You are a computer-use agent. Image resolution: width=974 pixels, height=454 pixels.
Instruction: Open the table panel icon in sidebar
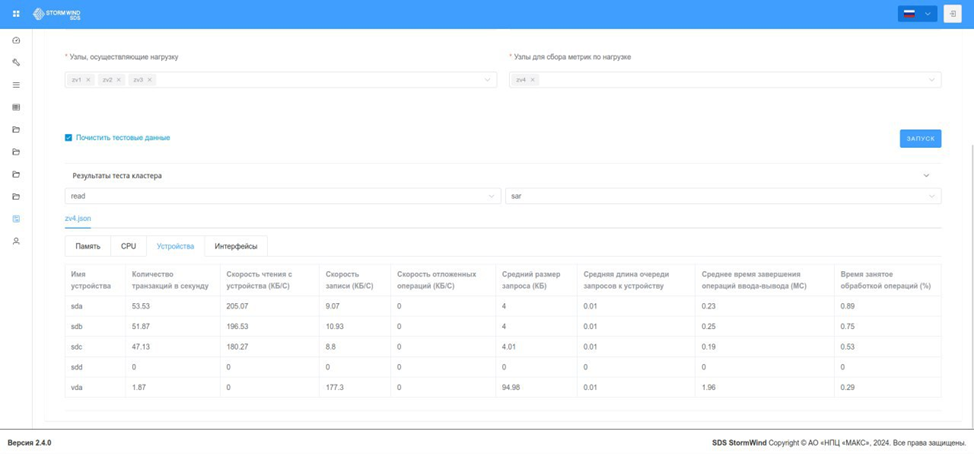[16, 107]
